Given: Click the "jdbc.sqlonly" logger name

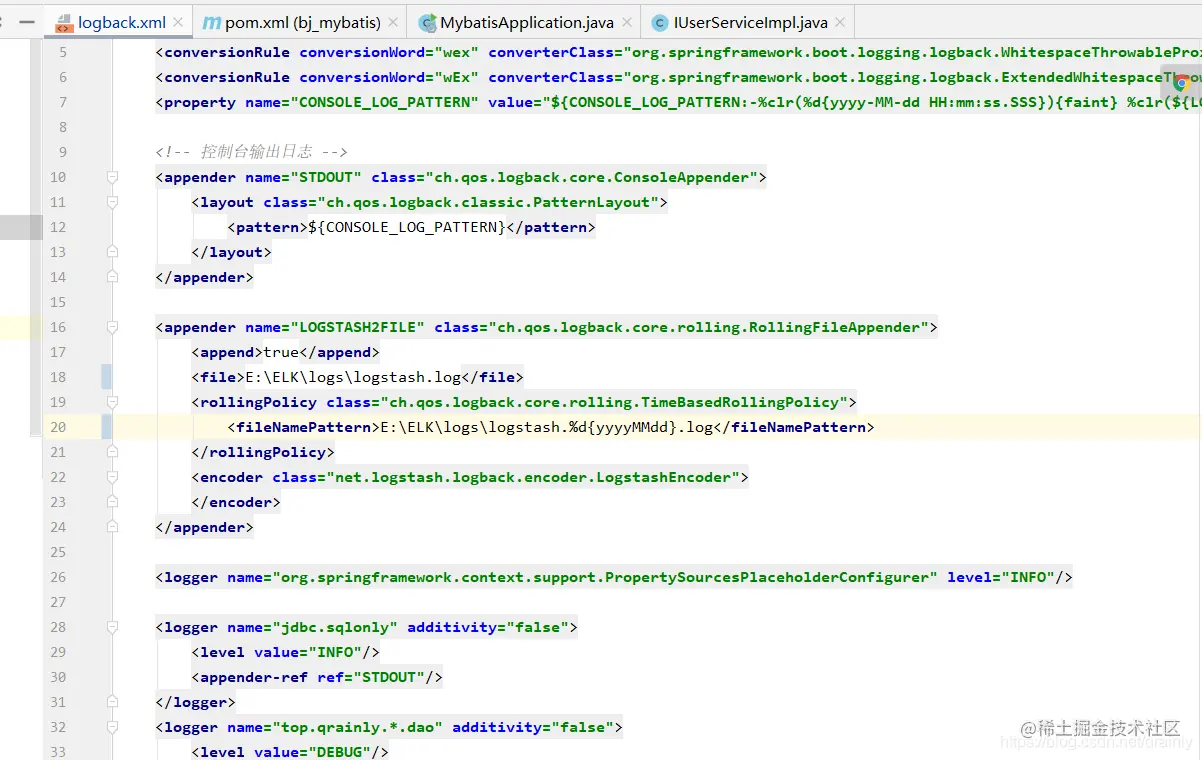Looking at the screenshot, I should pos(335,627).
